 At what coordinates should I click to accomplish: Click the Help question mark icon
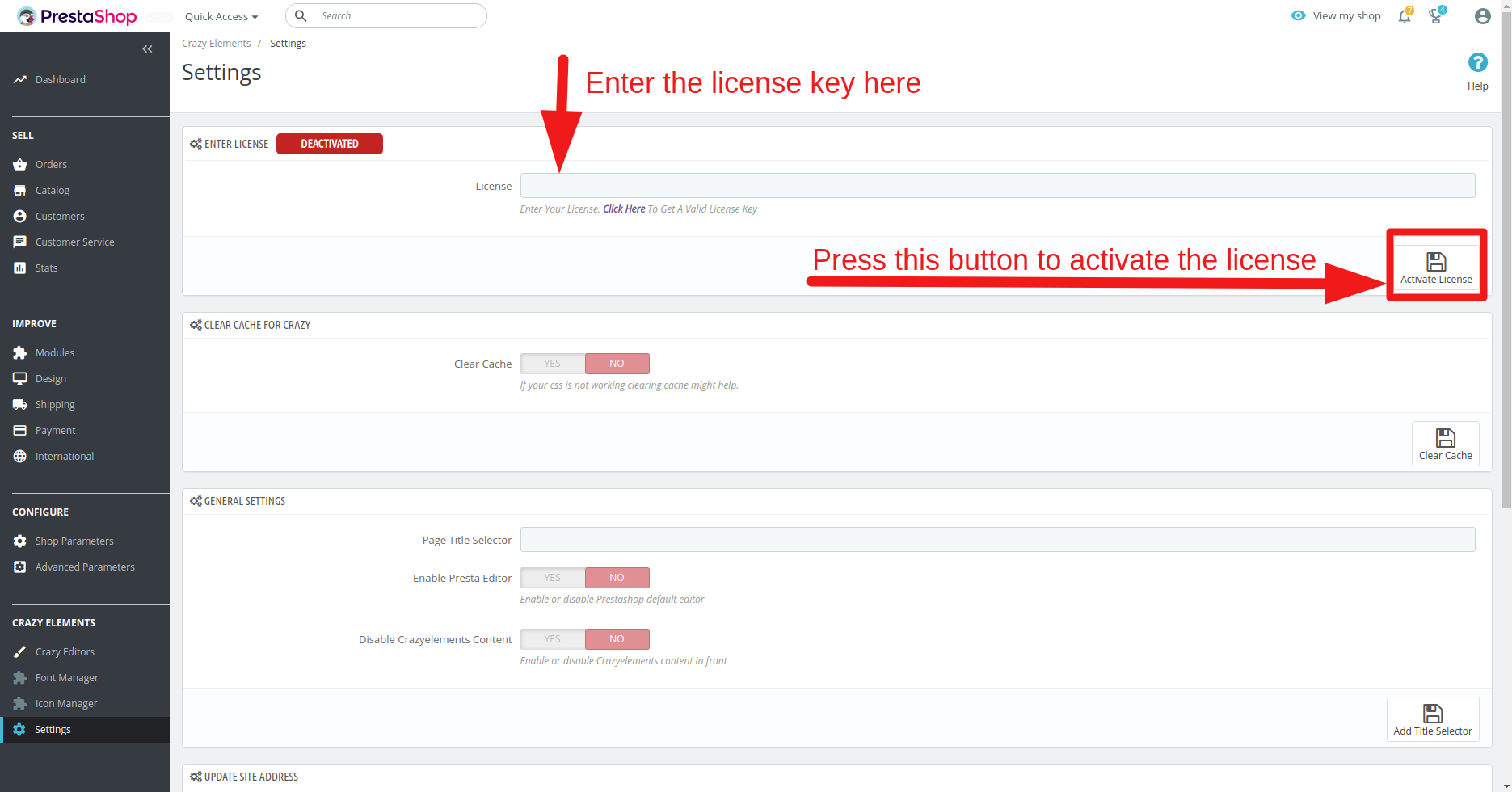(1477, 62)
